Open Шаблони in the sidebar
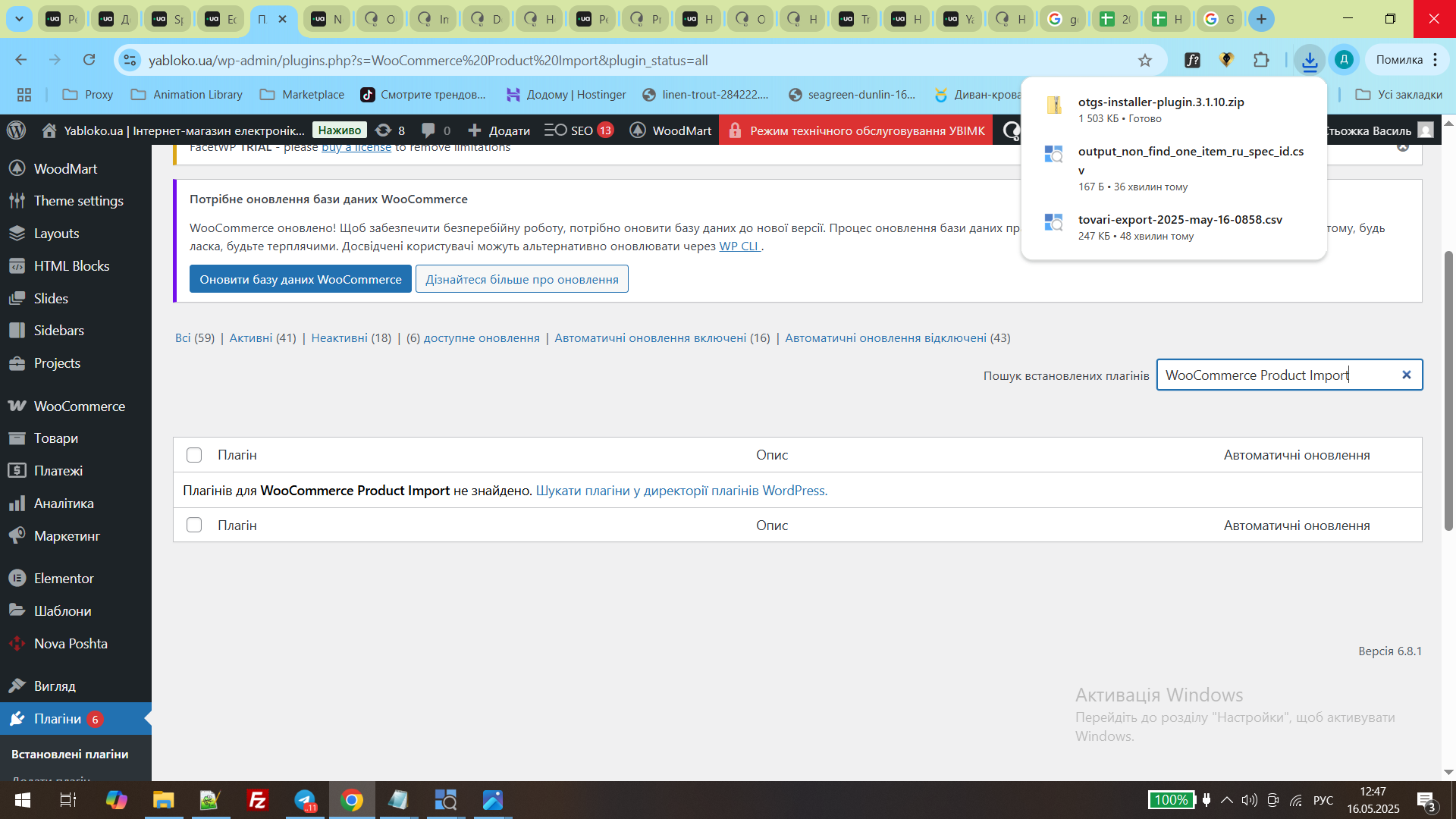The image size is (1456, 819). coord(62,611)
